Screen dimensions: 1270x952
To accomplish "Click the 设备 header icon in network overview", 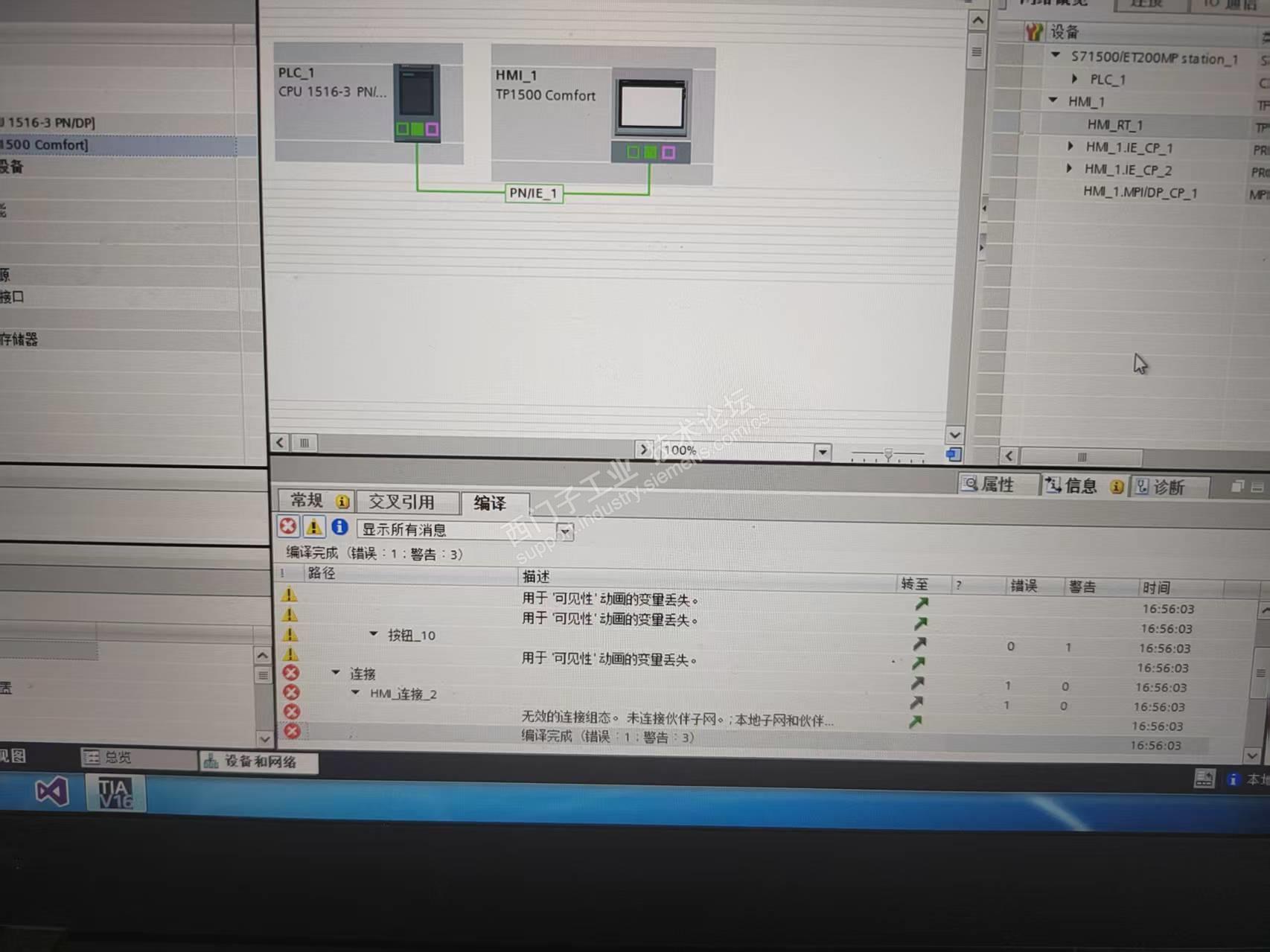I will pos(1034,32).
